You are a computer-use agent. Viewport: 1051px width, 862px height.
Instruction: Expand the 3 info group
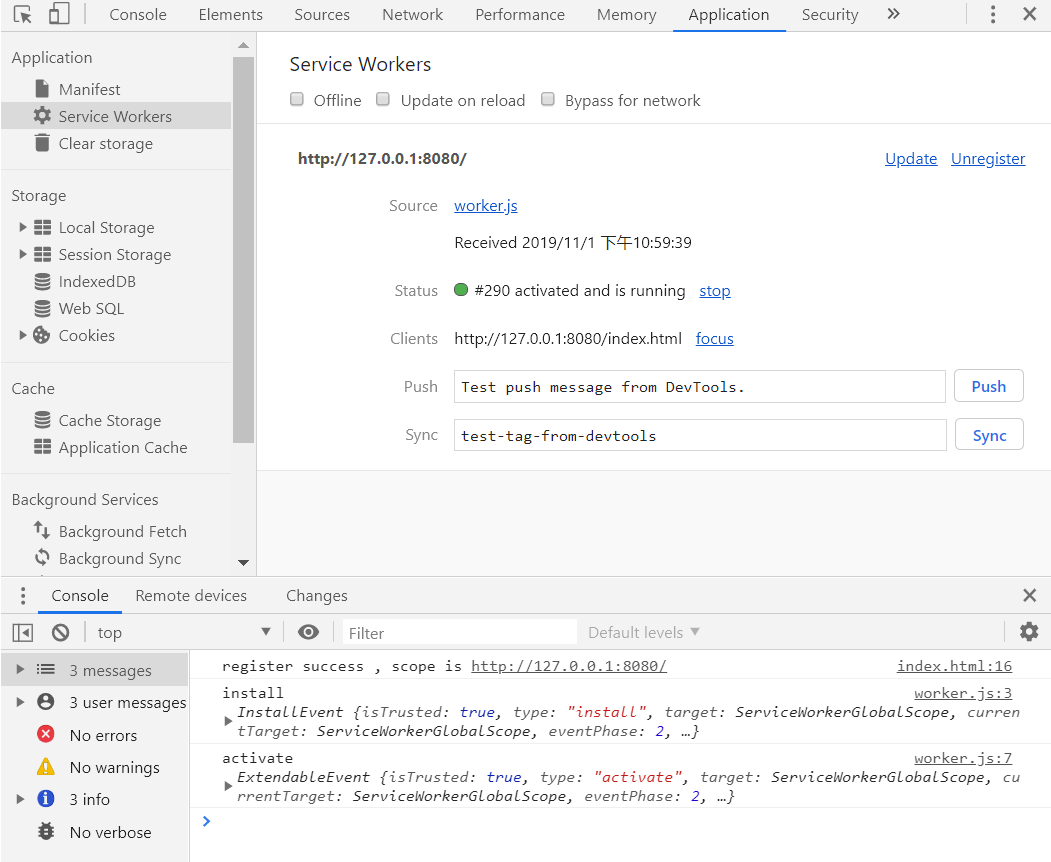pos(20,798)
